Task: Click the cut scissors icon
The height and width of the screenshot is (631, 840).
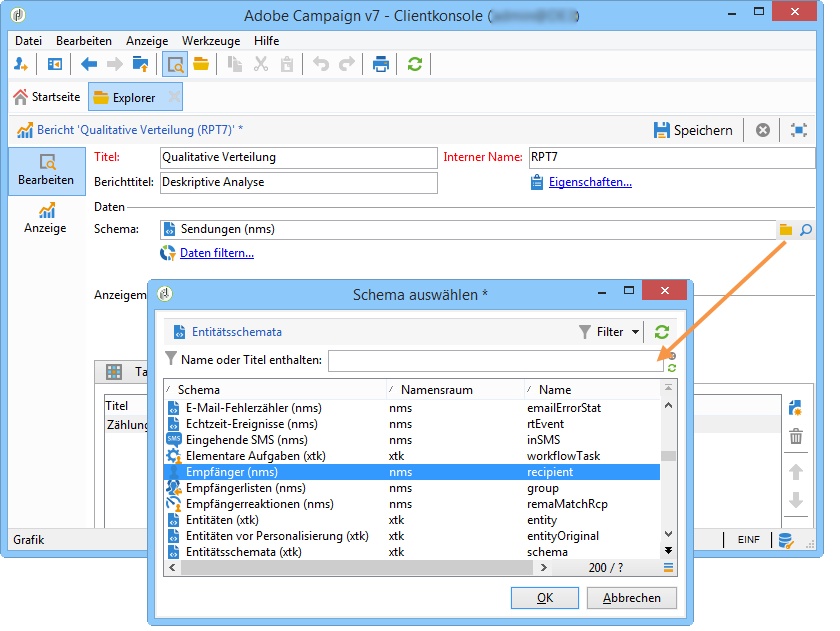Action: click(261, 64)
